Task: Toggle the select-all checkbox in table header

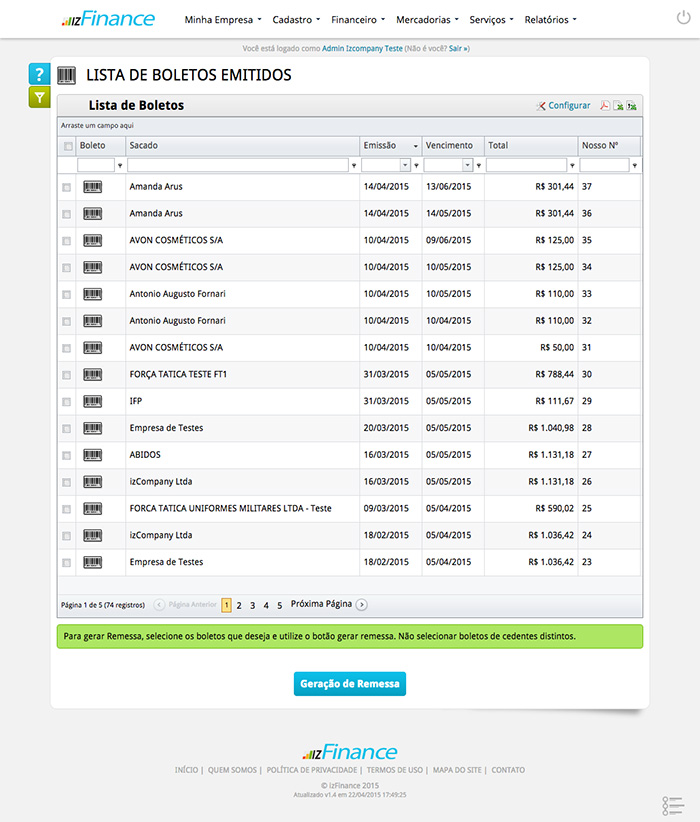Action: 68,146
